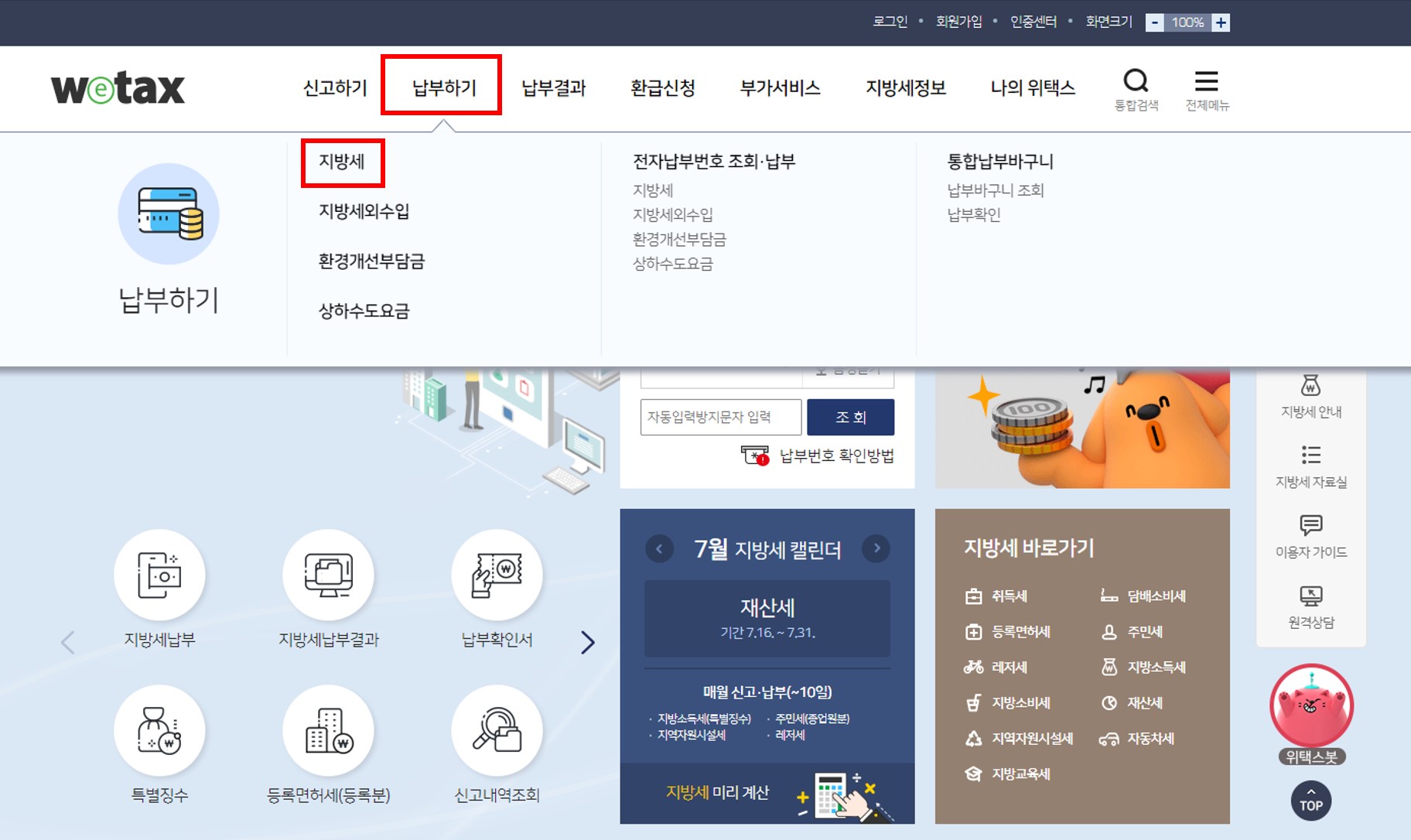Image resolution: width=1411 pixels, height=840 pixels.
Task: Open 납부바구니 조회 link
Action: click(x=996, y=190)
